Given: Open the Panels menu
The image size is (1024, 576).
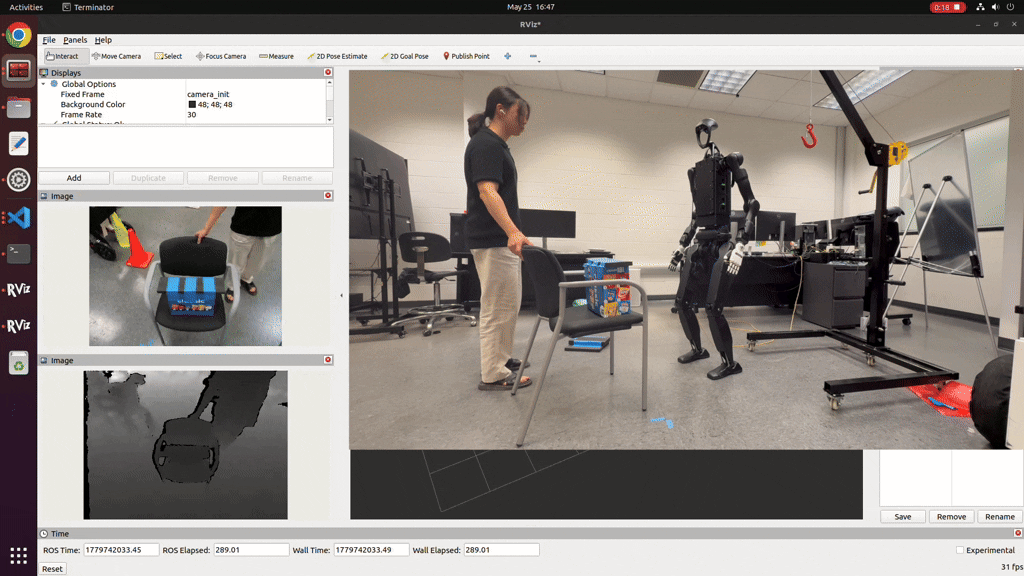Looking at the screenshot, I should 75,40.
